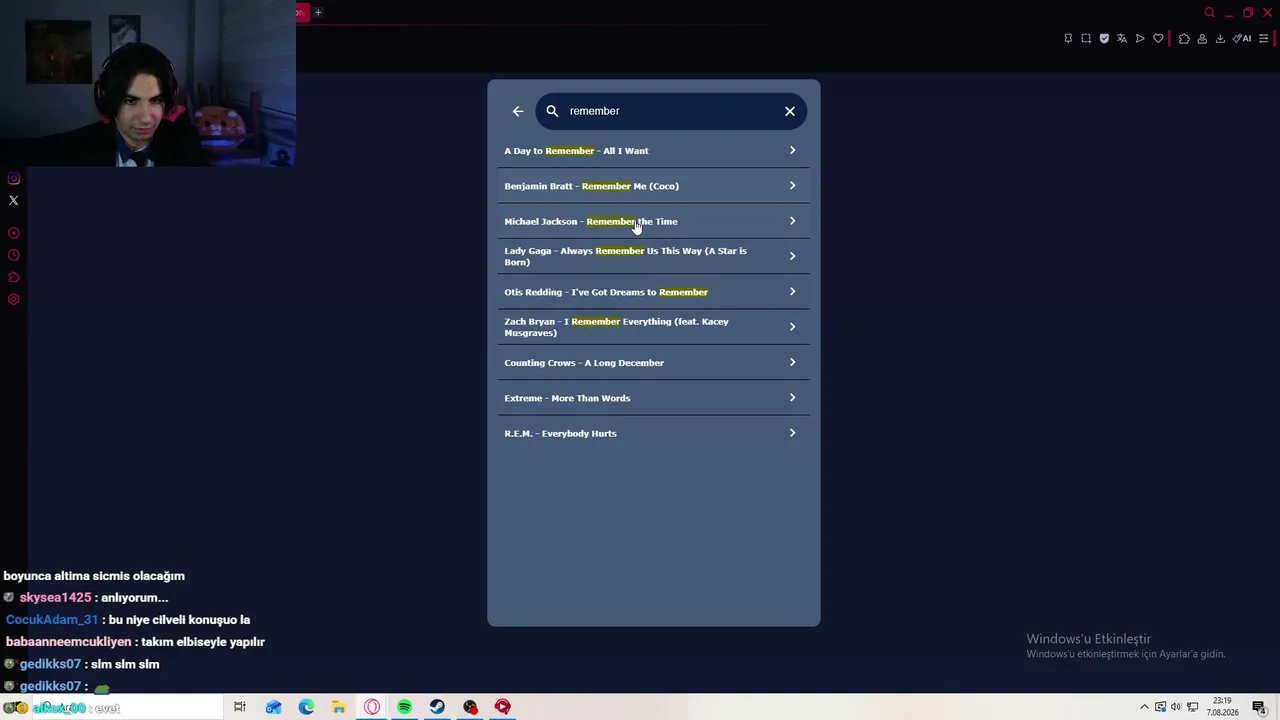Open the taskbar clock showing 23:19
Image resolution: width=1280 pixels, height=720 pixels.
(1222, 707)
